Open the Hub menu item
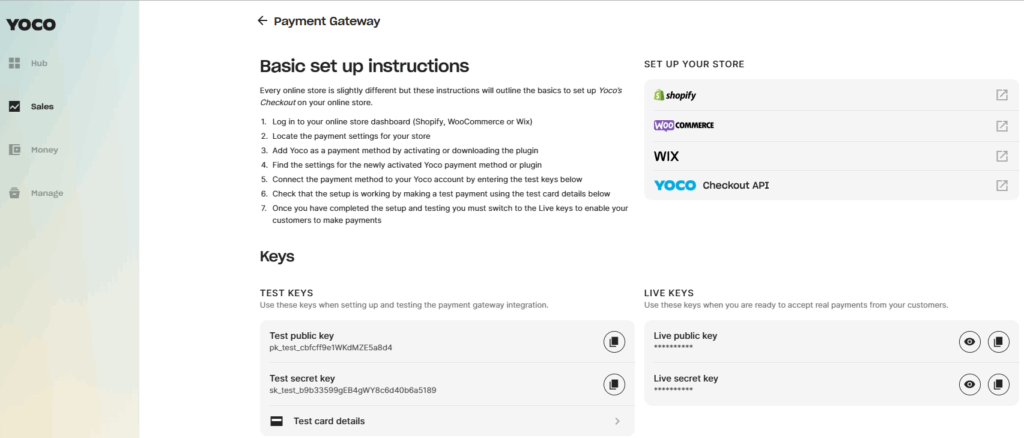This screenshot has height=438, width=1024. [x=38, y=63]
